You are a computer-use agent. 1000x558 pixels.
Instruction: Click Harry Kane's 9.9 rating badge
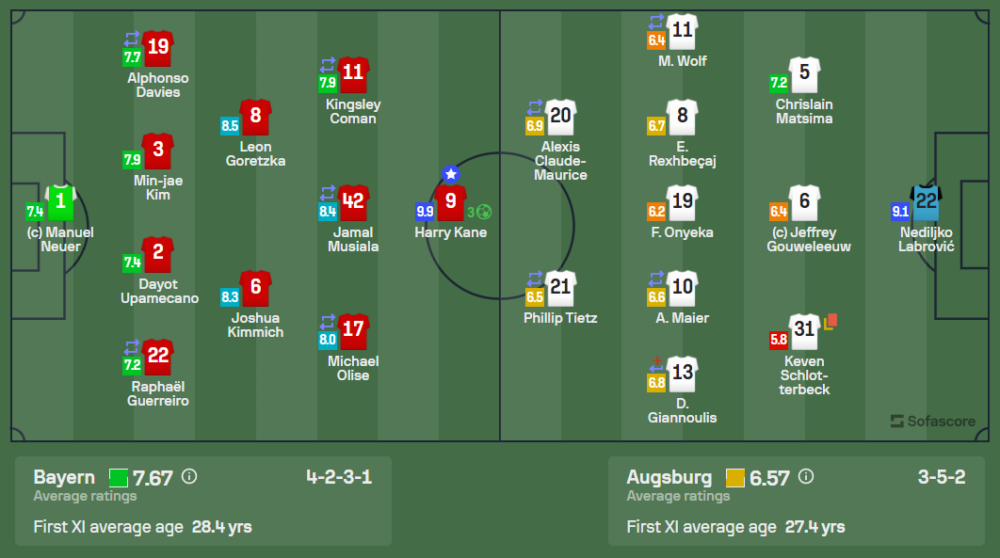click(424, 211)
